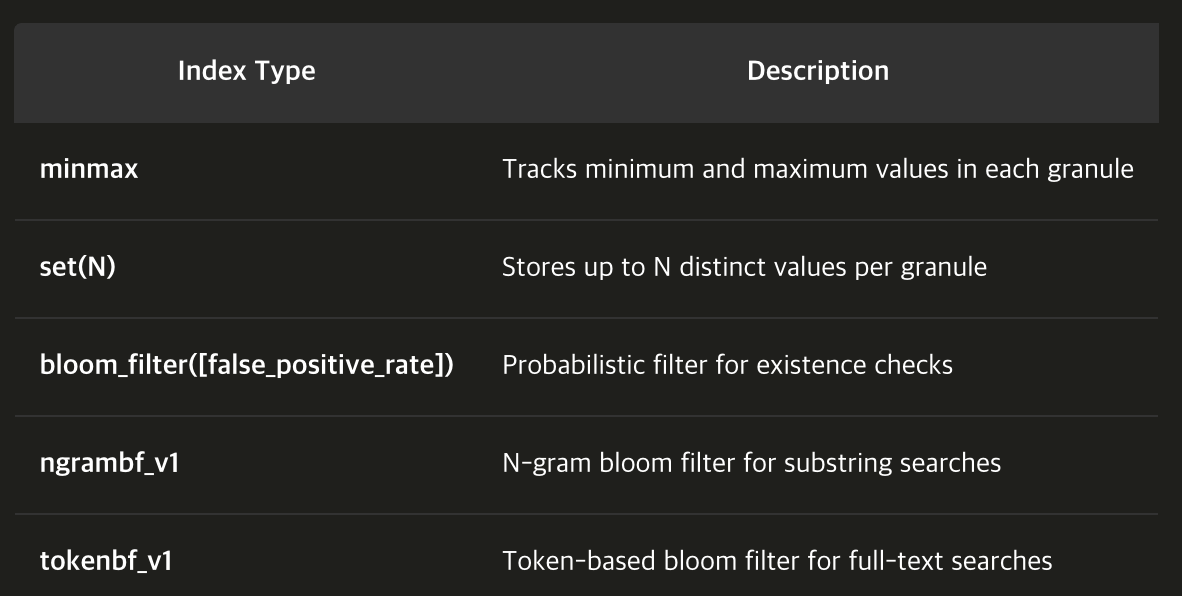Select the set(N) index type cell

pos(78,267)
